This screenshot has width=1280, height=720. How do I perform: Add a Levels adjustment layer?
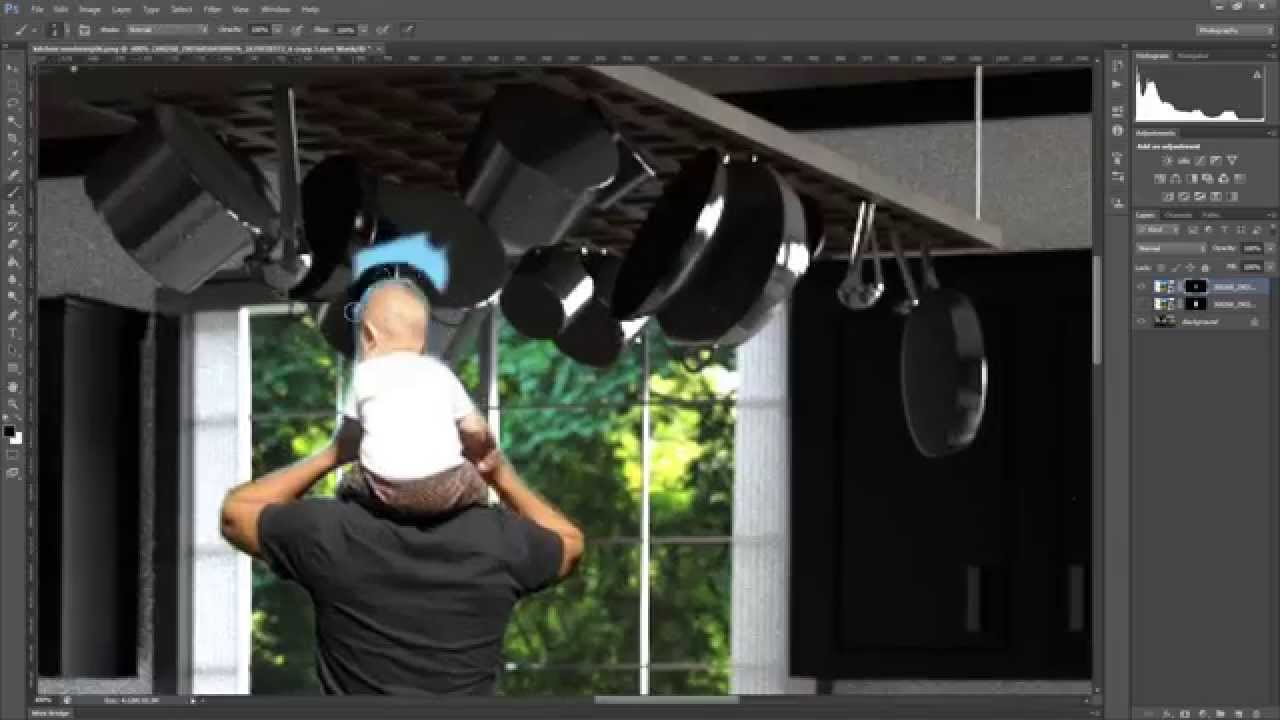pos(1183,160)
